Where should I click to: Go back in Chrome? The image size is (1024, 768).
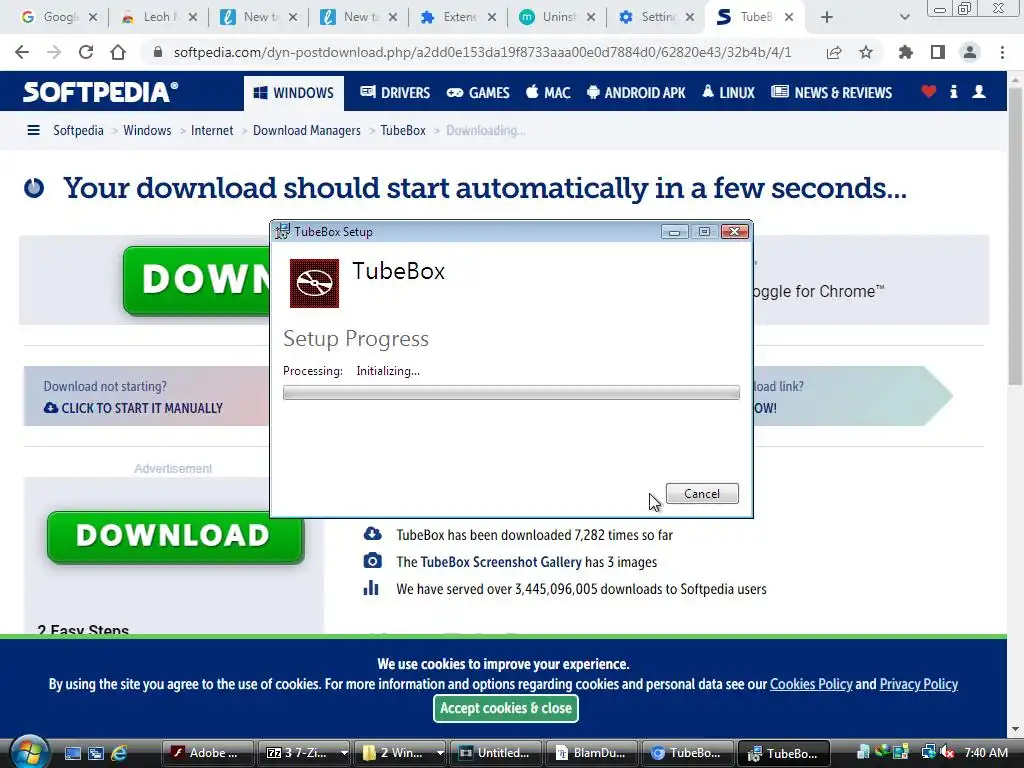pos(22,52)
